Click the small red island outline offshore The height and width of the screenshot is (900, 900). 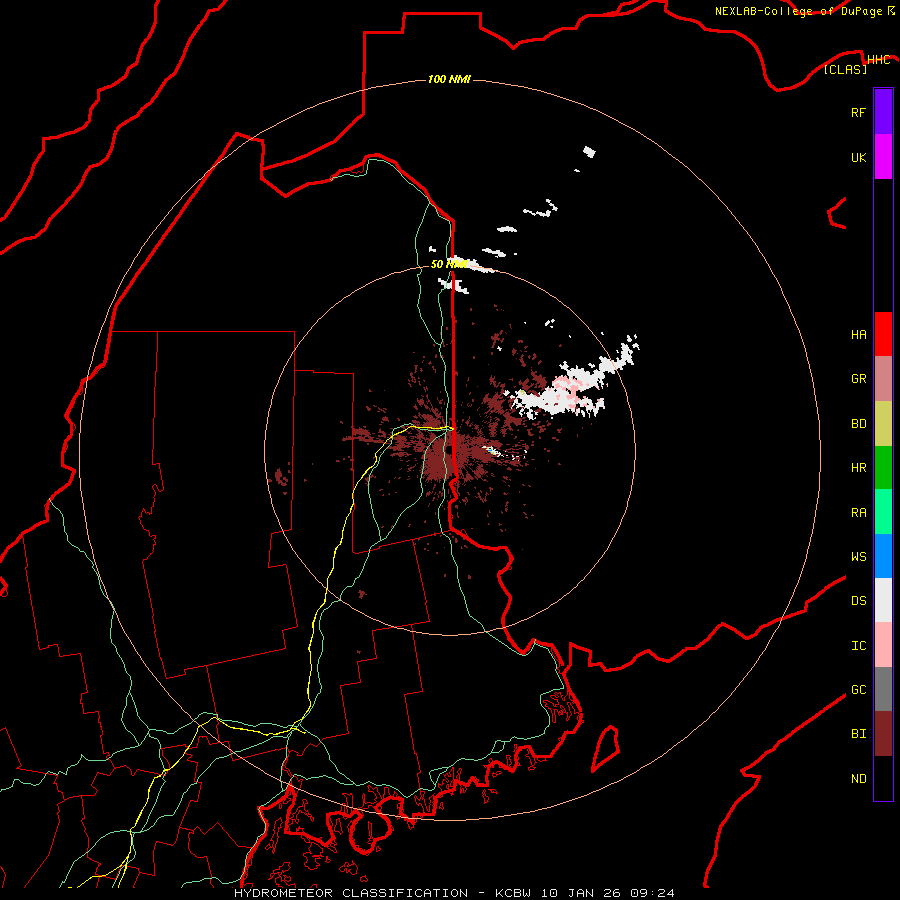click(x=606, y=748)
